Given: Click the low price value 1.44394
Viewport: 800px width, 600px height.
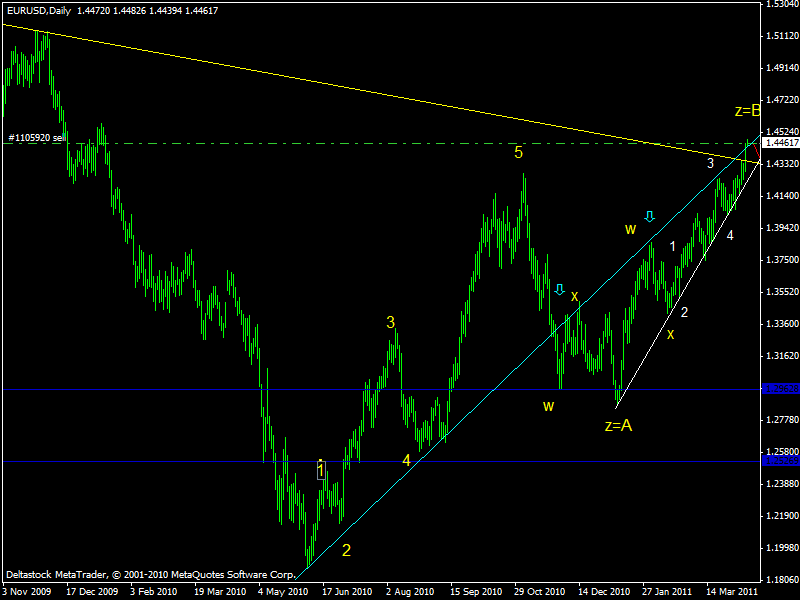Looking at the screenshot, I should (x=165, y=11).
